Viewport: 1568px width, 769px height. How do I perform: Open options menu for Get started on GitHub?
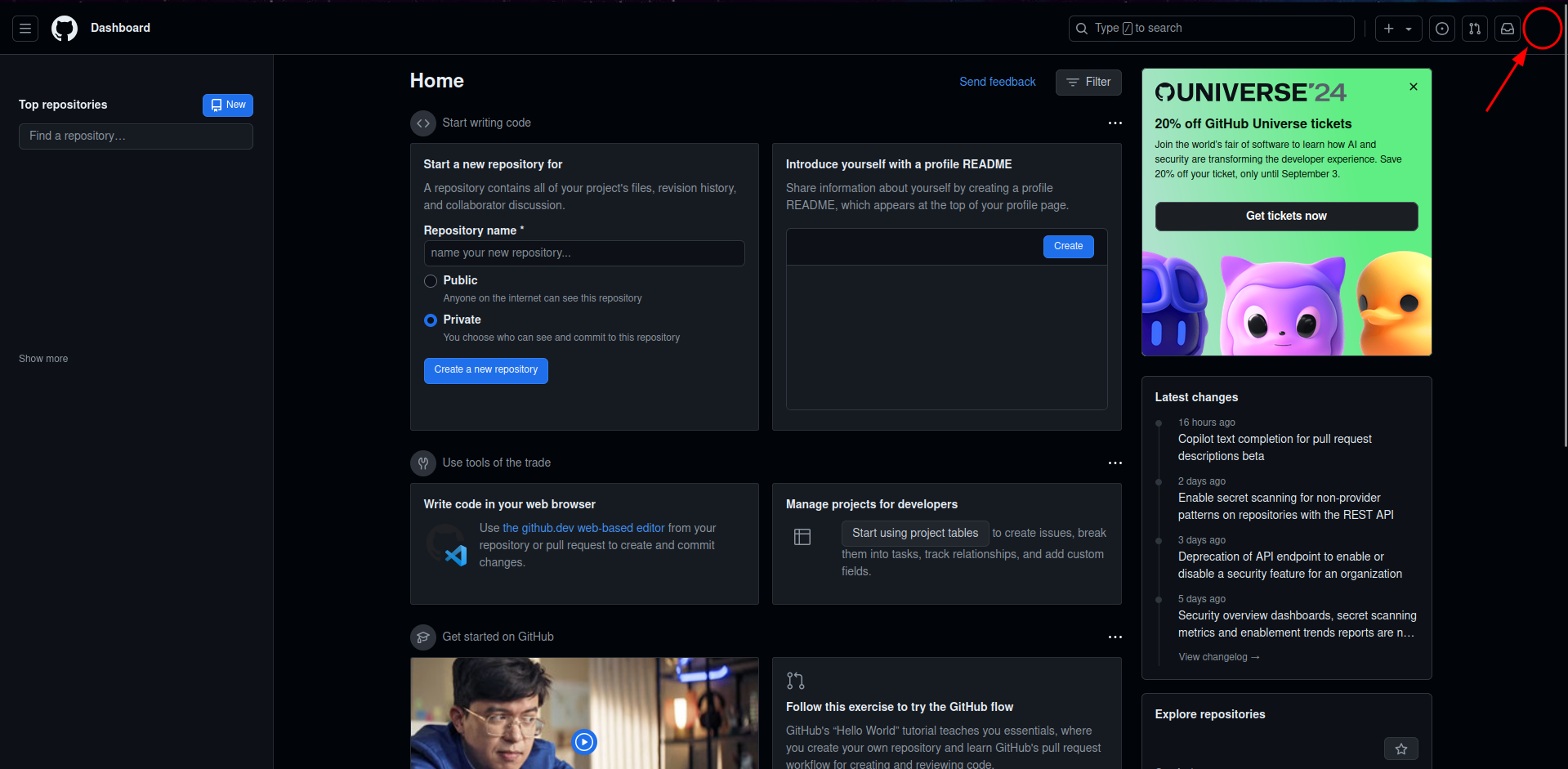[x=1115, y=637]
